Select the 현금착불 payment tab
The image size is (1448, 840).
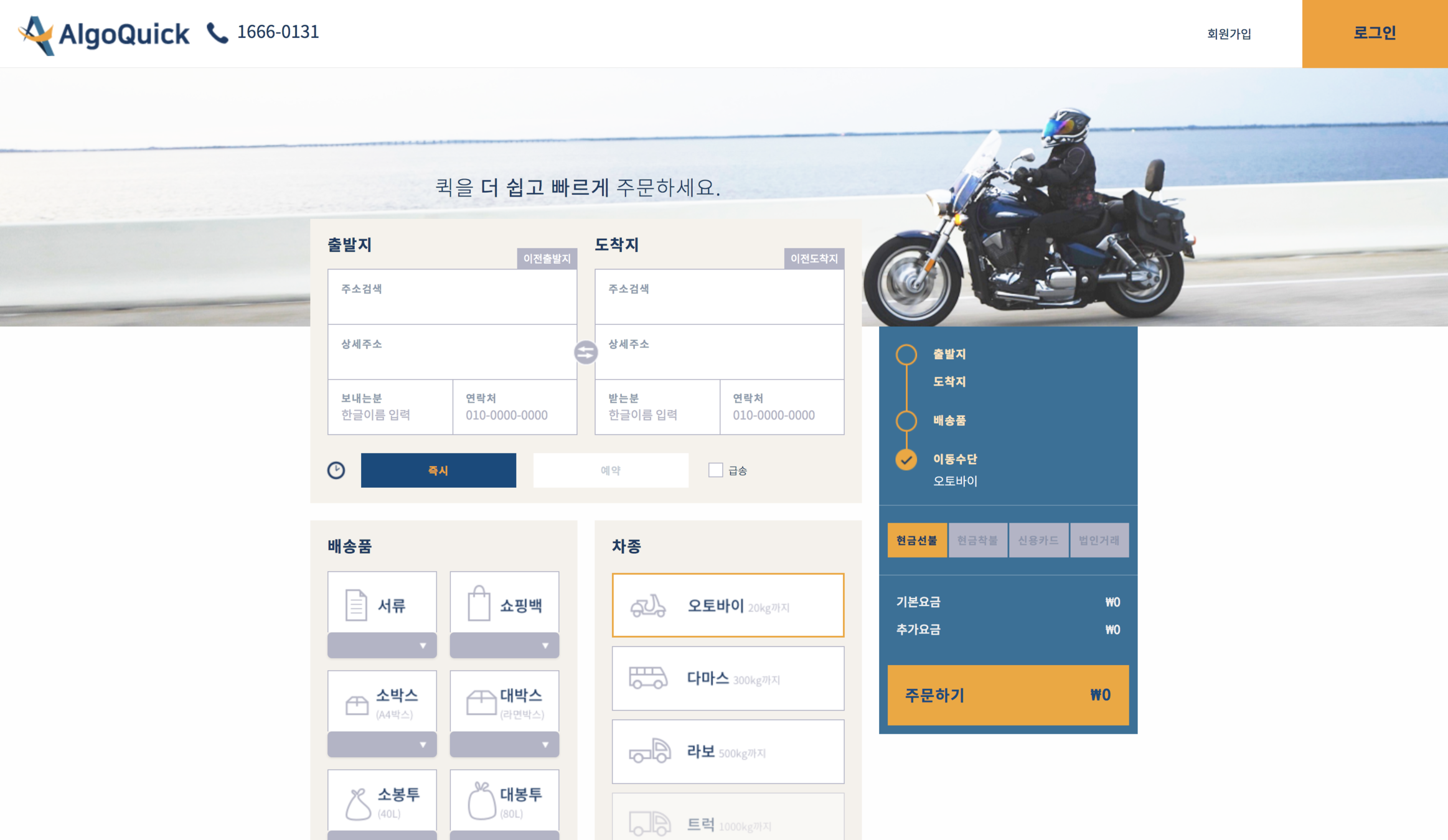coord(977,540)
